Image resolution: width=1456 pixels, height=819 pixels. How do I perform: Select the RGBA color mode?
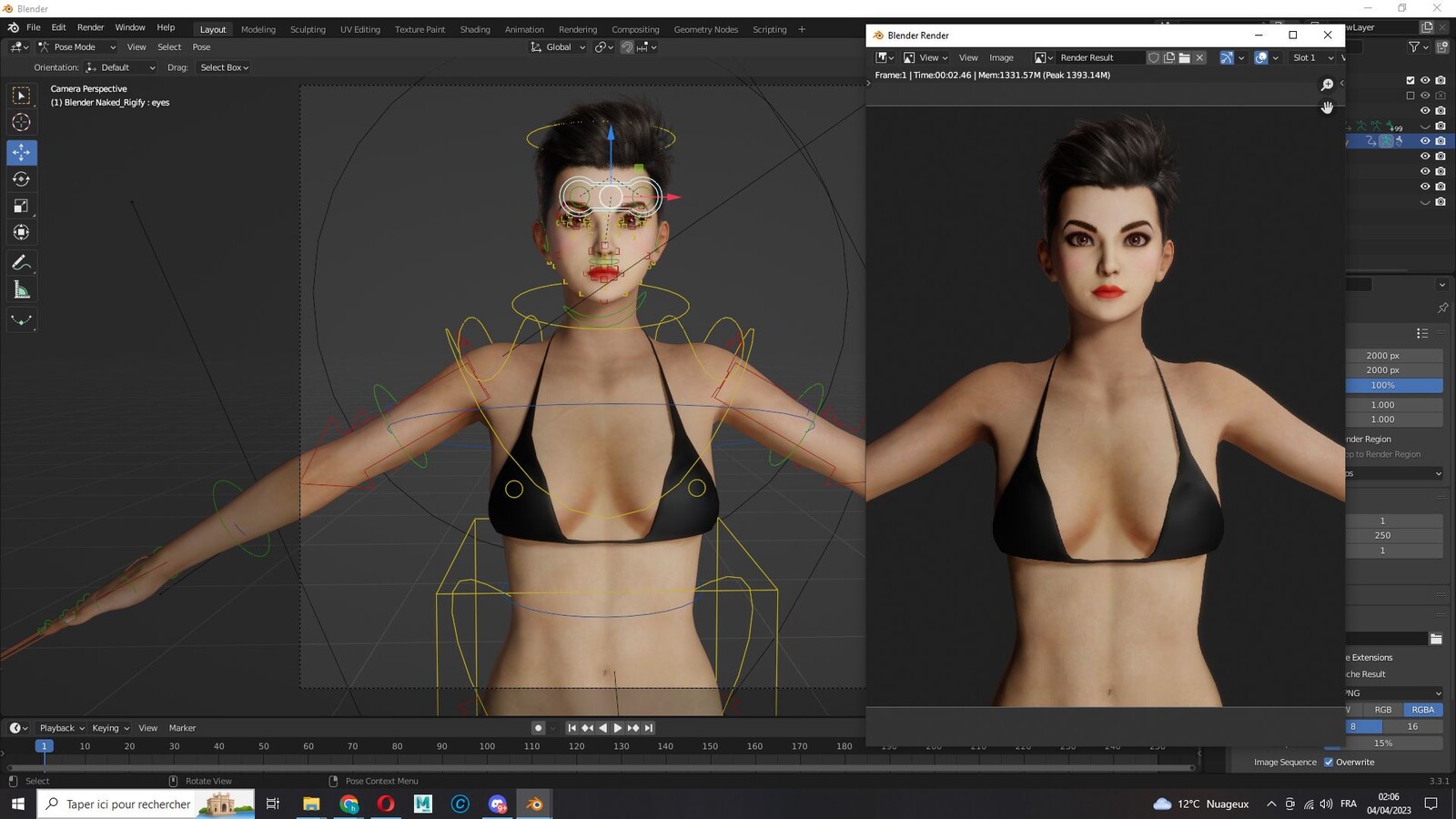pyautogui.click(x=1423, y=710)
